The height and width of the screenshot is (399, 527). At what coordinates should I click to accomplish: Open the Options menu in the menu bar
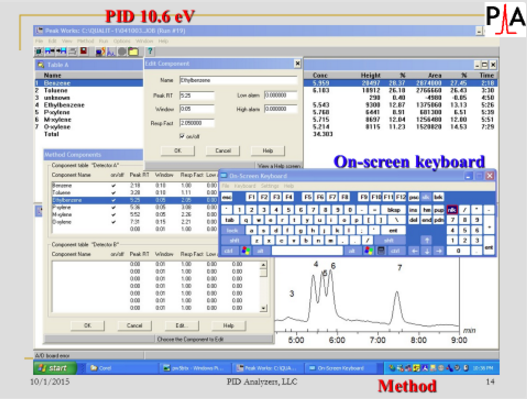click(122, 41)
